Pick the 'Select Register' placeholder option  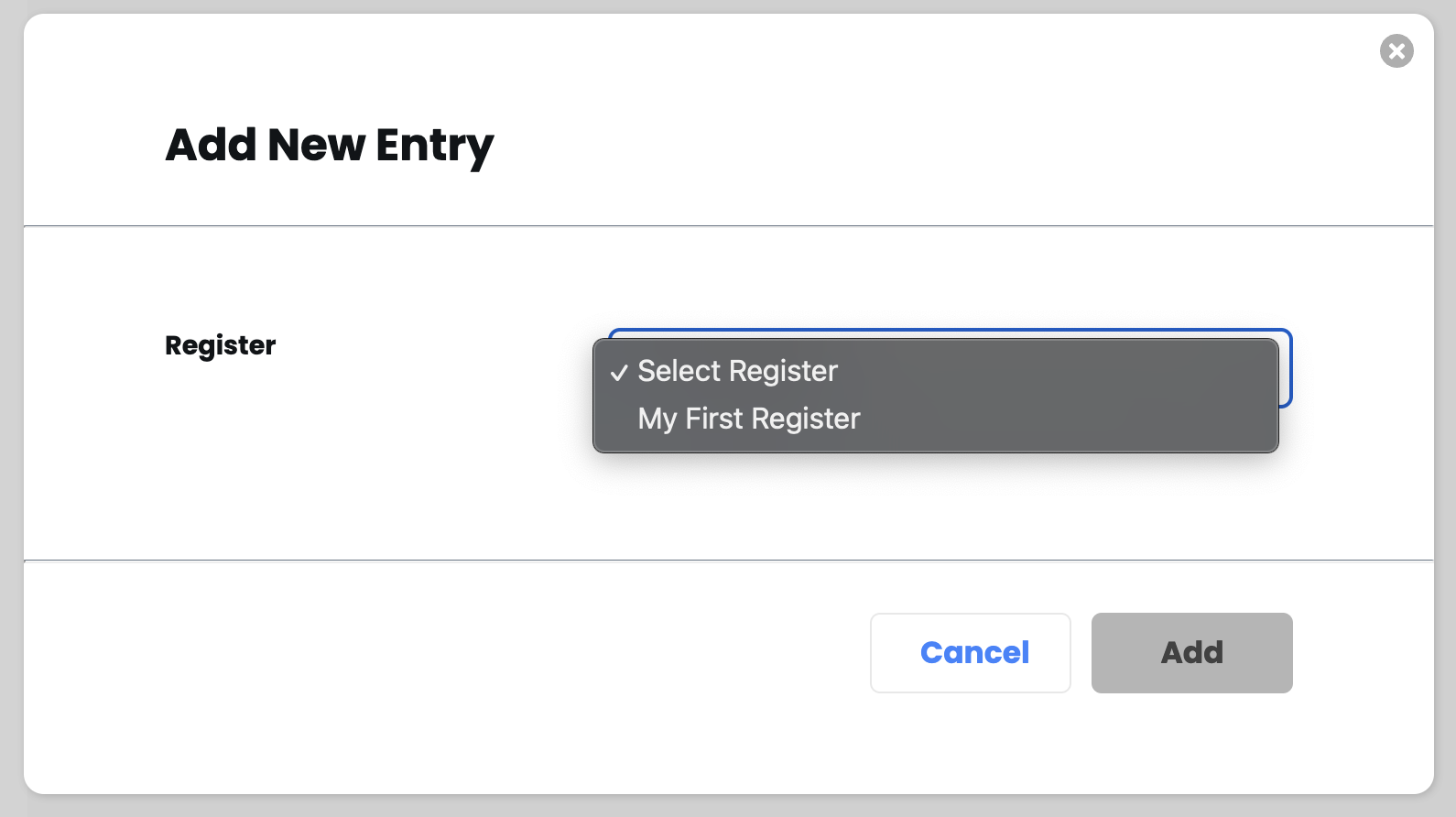(737, 371)
